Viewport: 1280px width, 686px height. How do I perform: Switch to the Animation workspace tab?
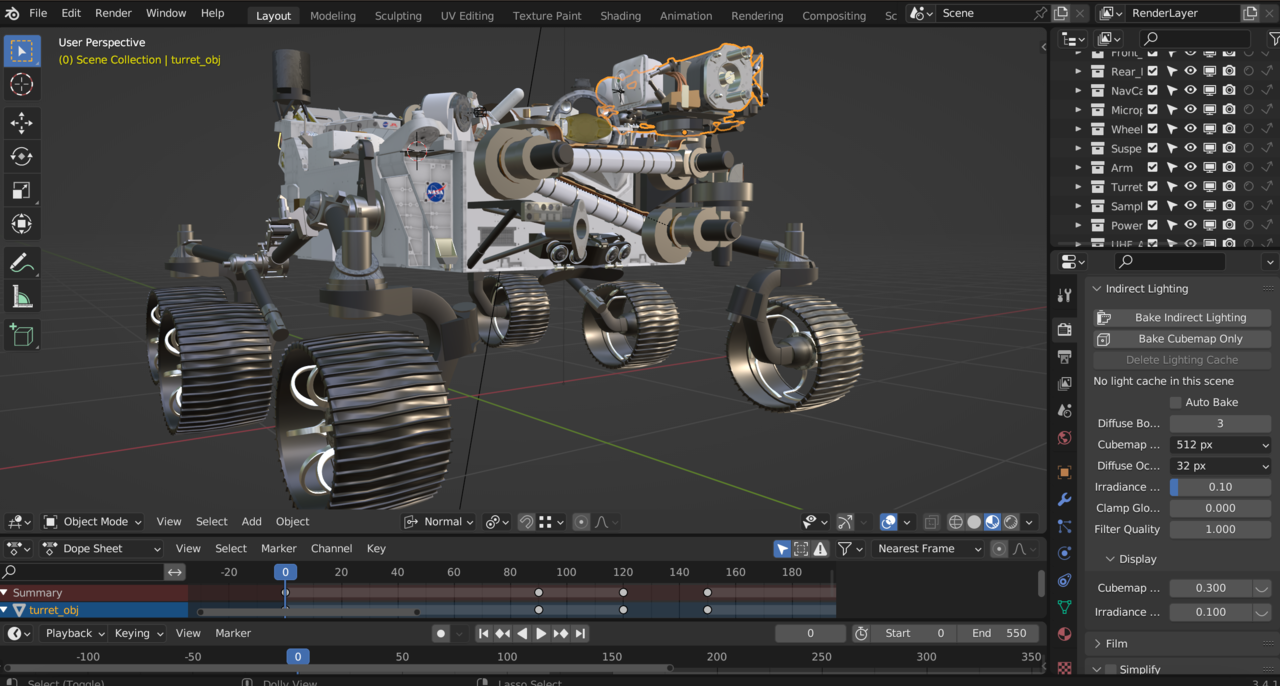click(x=686, y=15)
